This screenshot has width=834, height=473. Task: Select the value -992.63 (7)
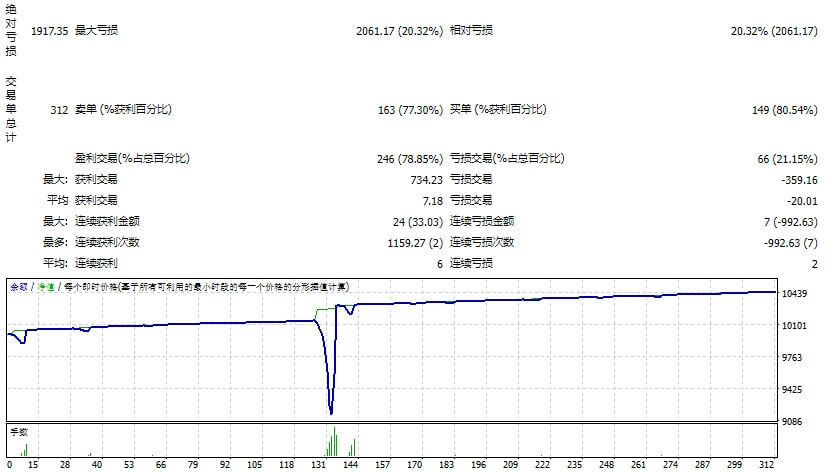point(791,243)
